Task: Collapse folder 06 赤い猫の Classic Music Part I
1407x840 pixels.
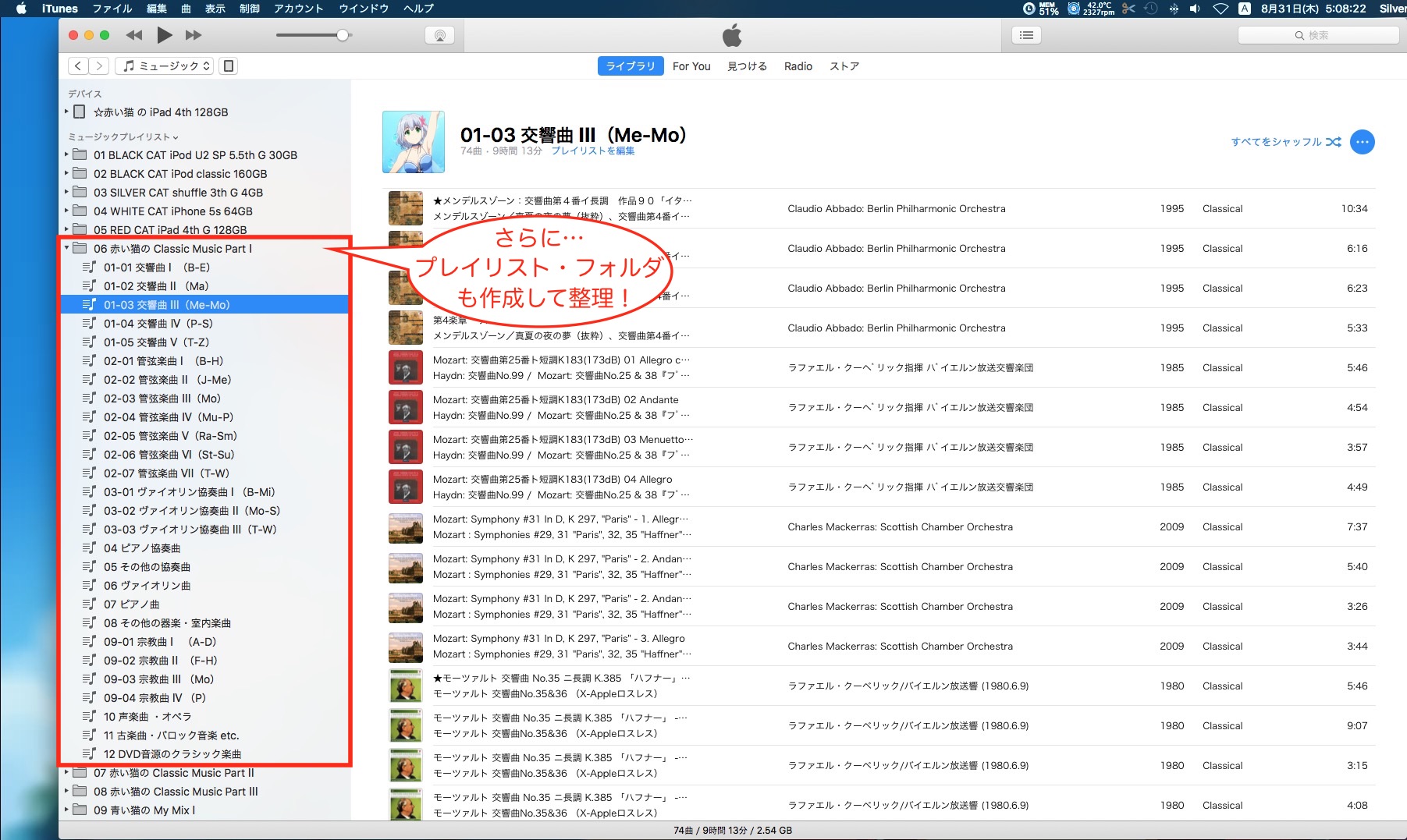Action: (x=66, y=249)
